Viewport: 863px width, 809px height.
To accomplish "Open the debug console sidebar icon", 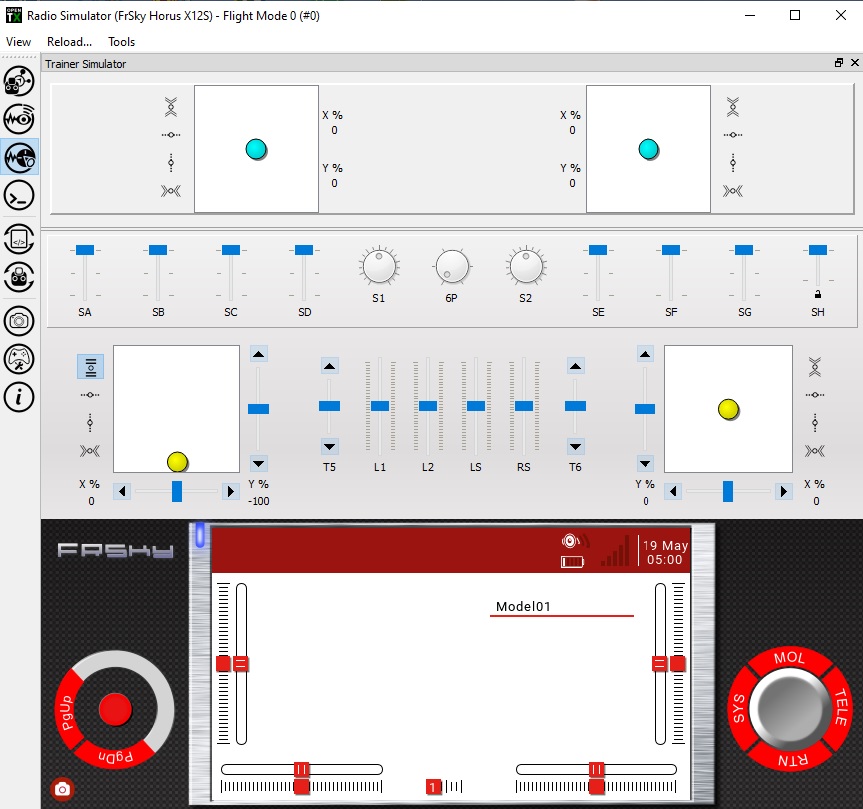I will (x=20, y=196).
